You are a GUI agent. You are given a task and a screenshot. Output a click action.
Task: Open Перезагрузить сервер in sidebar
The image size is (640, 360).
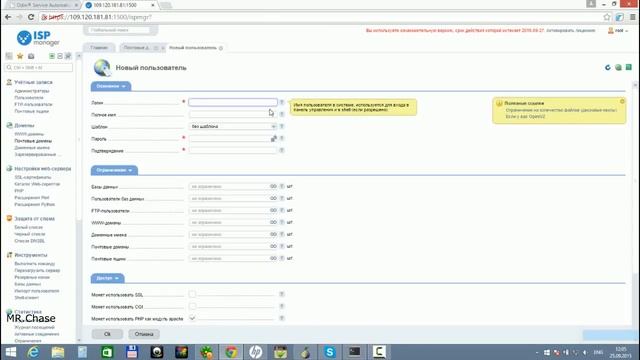[x=37, y=271]
